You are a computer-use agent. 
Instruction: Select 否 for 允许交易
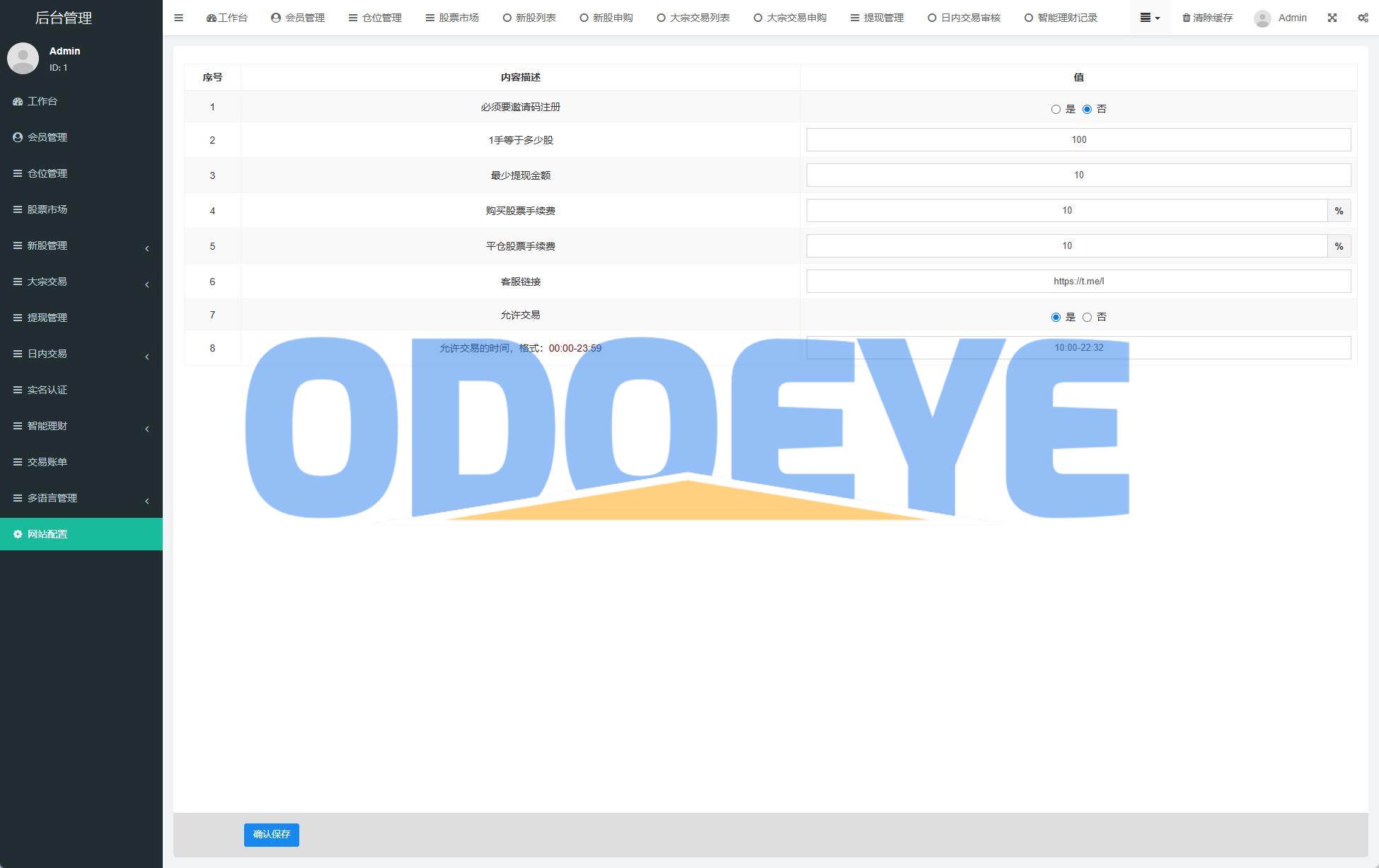point(1087,317)
